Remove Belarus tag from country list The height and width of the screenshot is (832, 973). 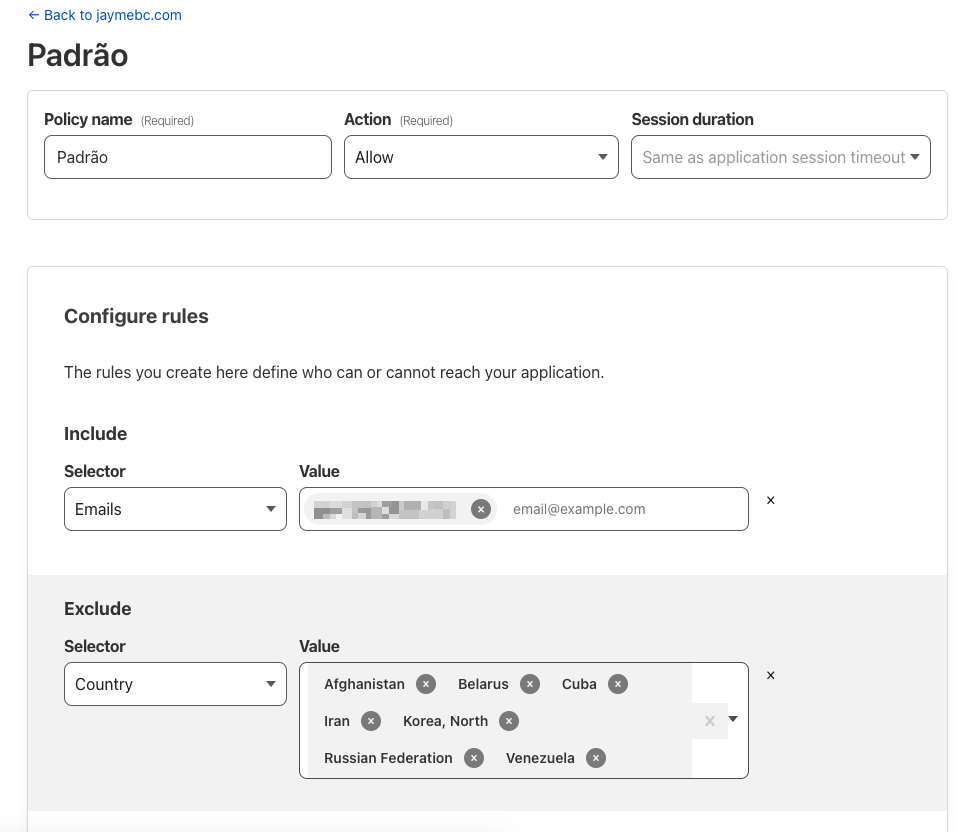click(x=530, y=684)
